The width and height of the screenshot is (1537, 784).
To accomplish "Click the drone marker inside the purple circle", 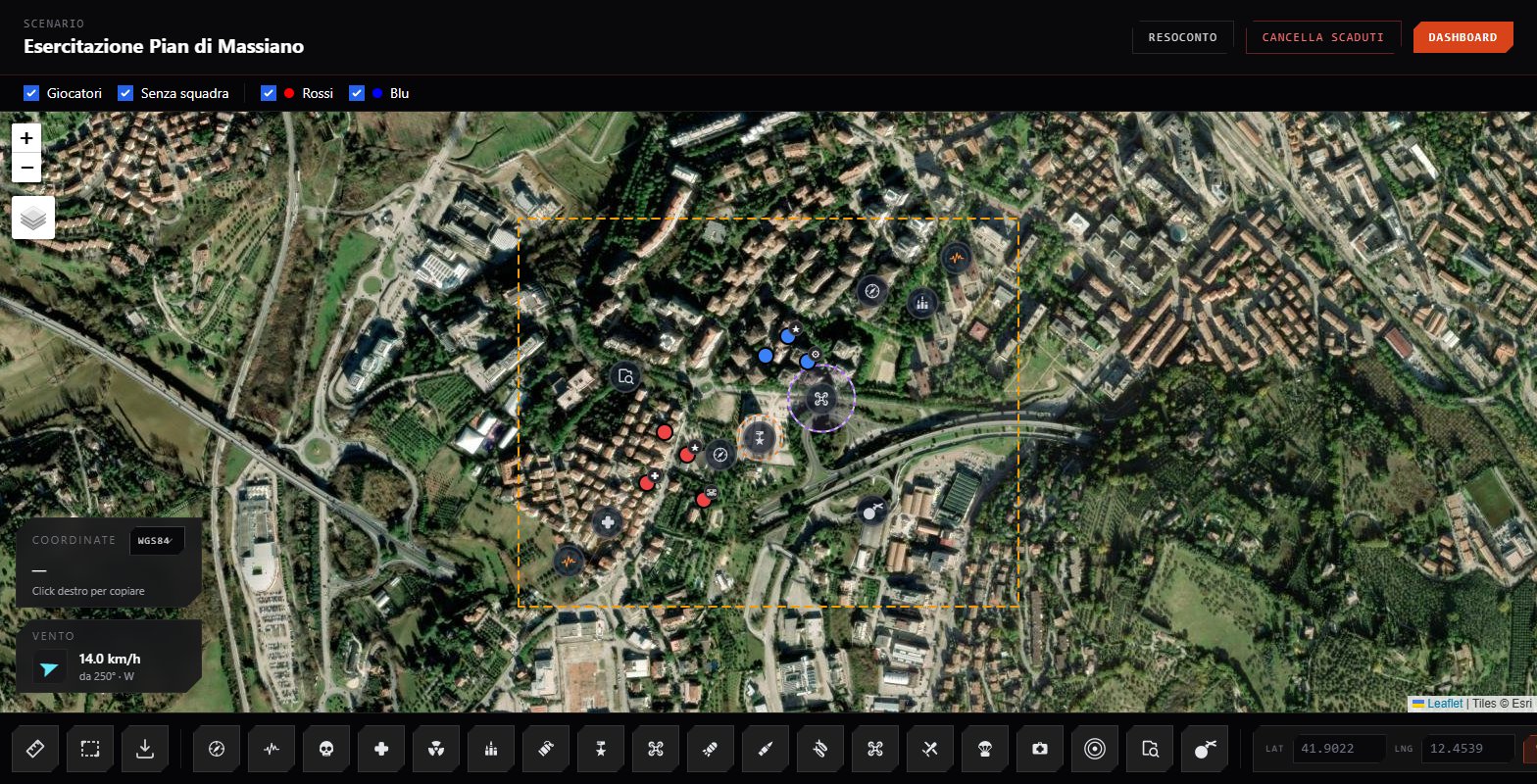I will [x=819, y=399].
